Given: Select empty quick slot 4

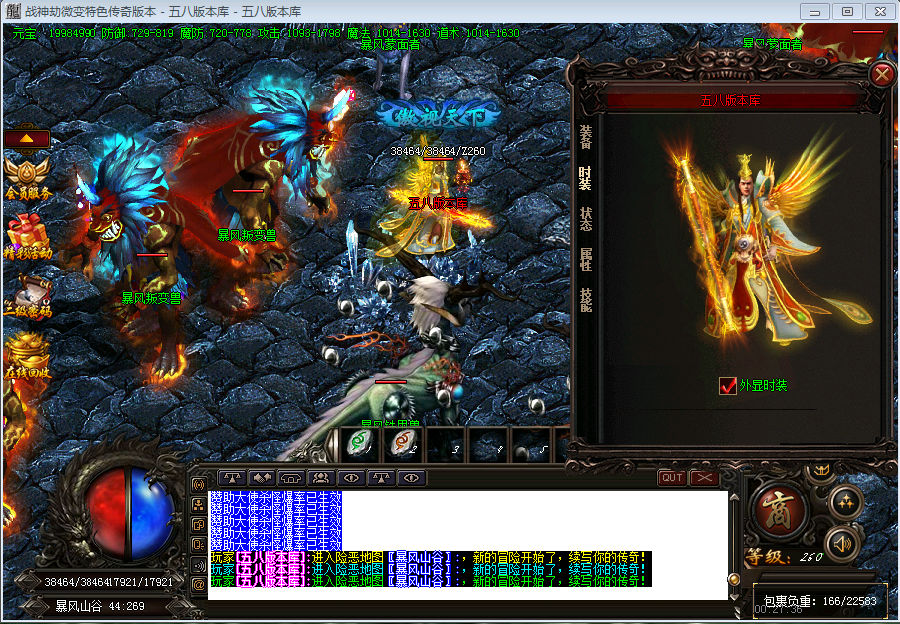Looking at the screenshot, I should point(488,444).
